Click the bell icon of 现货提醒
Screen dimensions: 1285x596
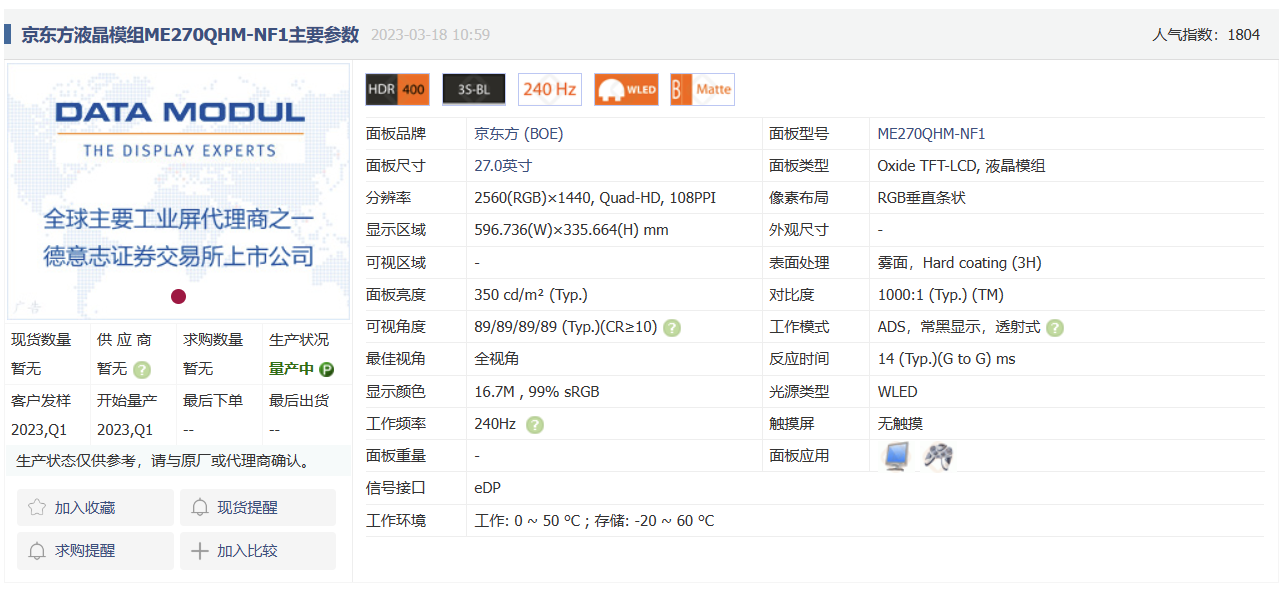click(200, 508)
